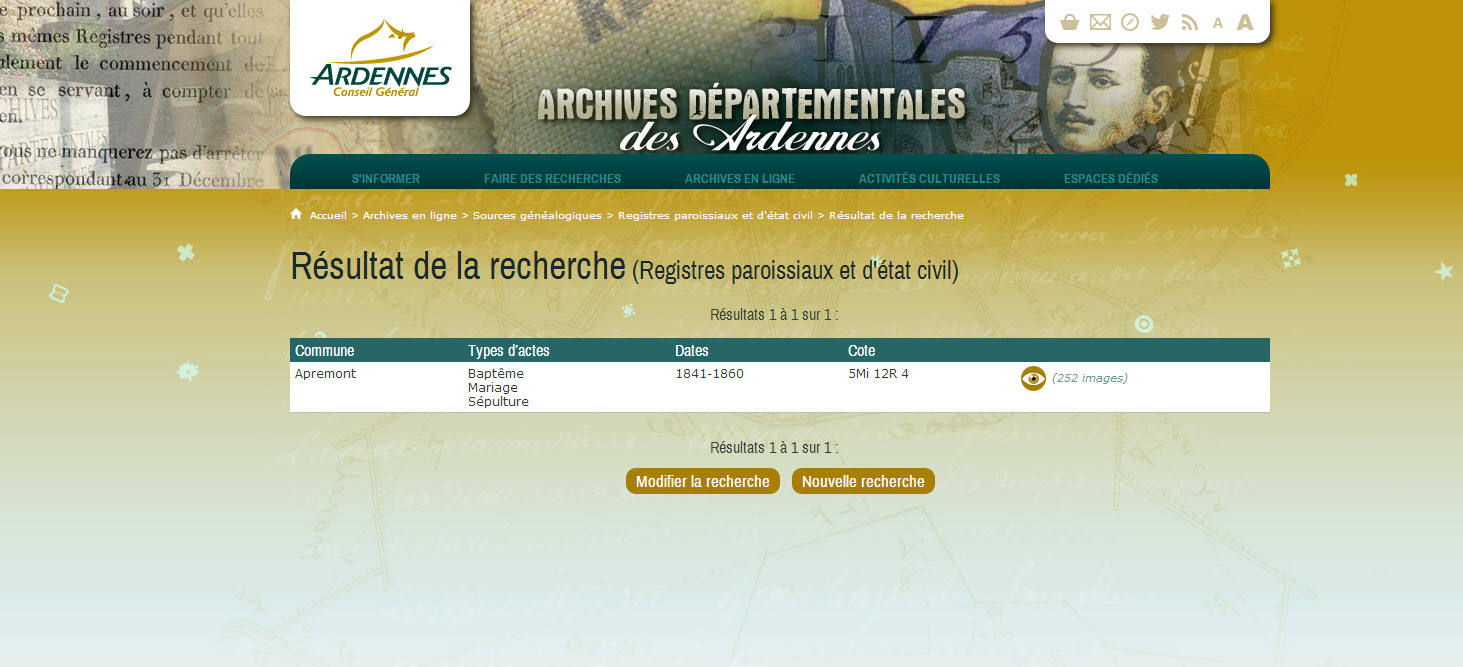This screenshot has width=1463, height=667.
Task: Open the ACTIVITÉS CULTURELLES menu
Action: pyautogui.click(x=929, y=179)
